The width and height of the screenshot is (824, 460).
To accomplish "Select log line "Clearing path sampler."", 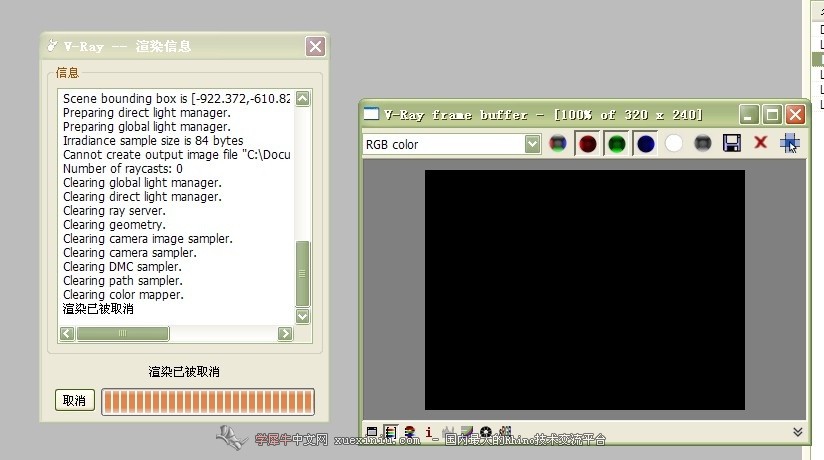I will pos(122,281).
